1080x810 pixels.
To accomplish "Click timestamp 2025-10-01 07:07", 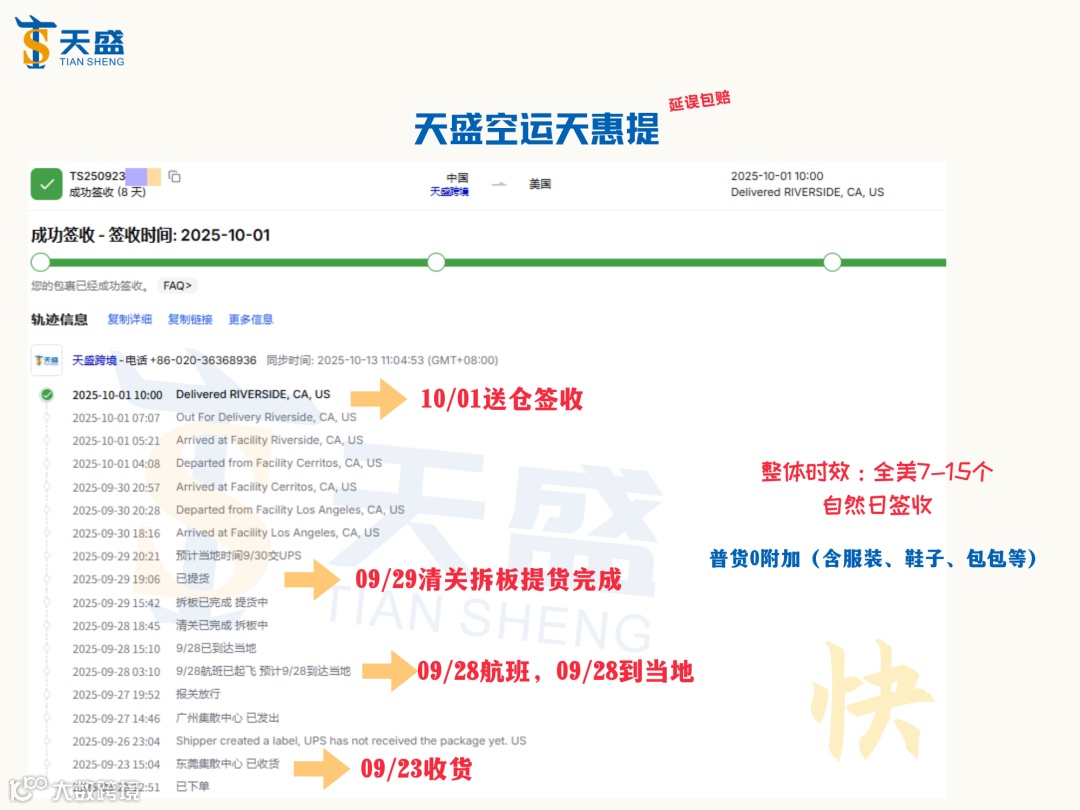I will [116, 418].
